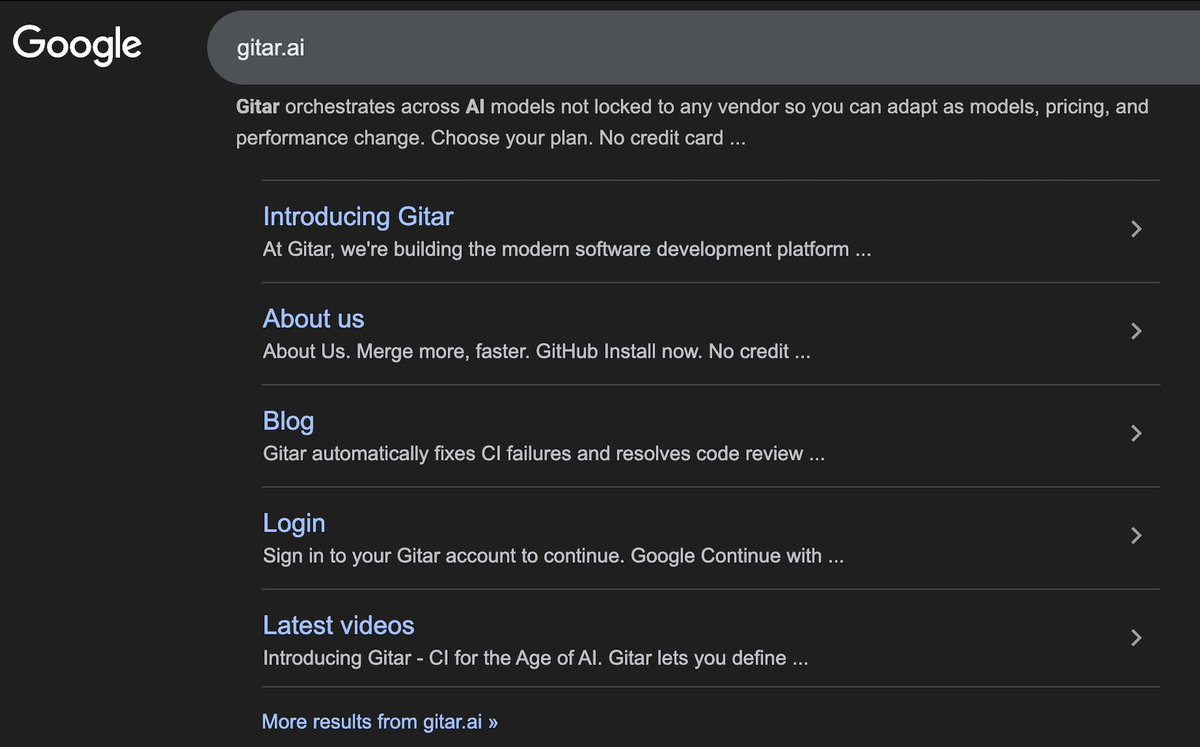1200x747 pixels.
Task: Open the Introducing Gitar link
Action: [x=358, y=216]
